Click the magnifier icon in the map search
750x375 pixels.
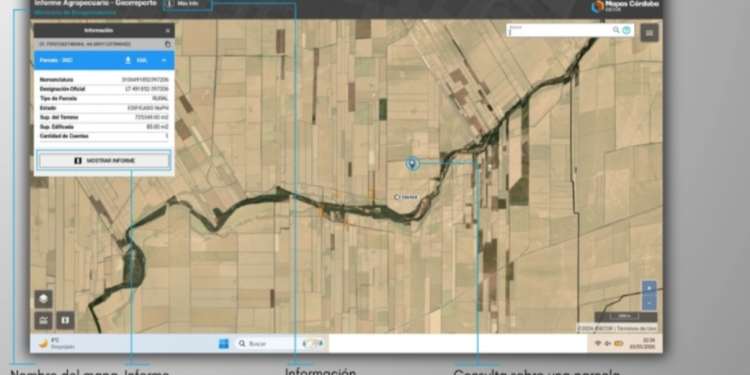coord(616,30)
